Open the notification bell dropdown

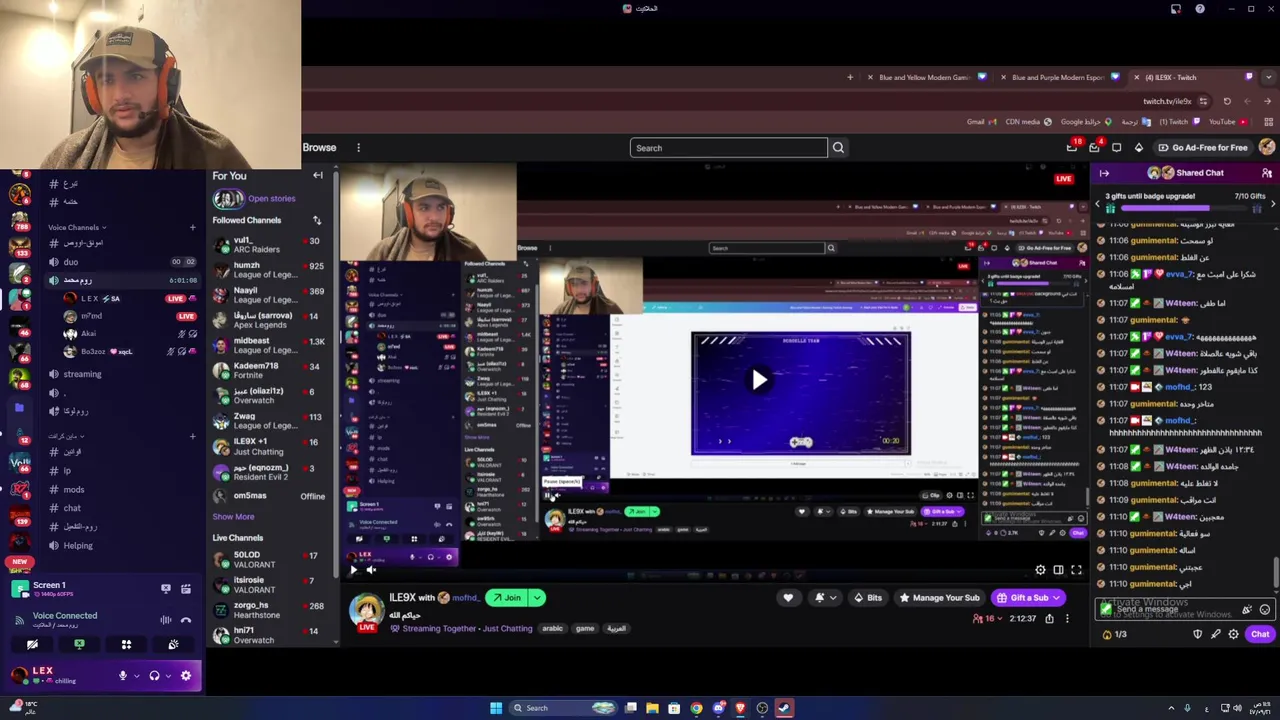[823, 598]
